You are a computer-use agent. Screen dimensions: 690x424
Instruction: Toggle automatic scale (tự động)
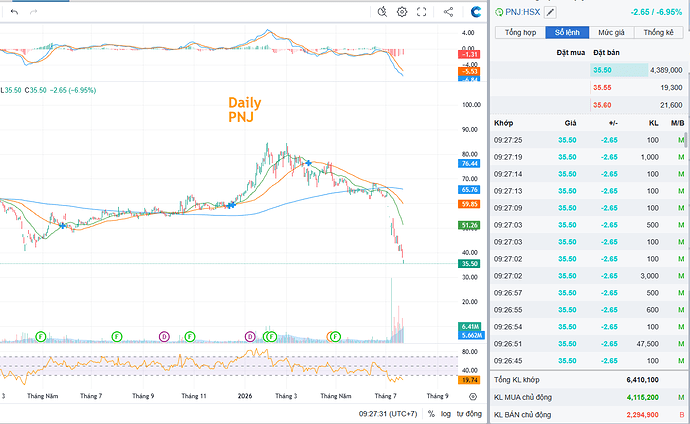click(x=469, y=414)
